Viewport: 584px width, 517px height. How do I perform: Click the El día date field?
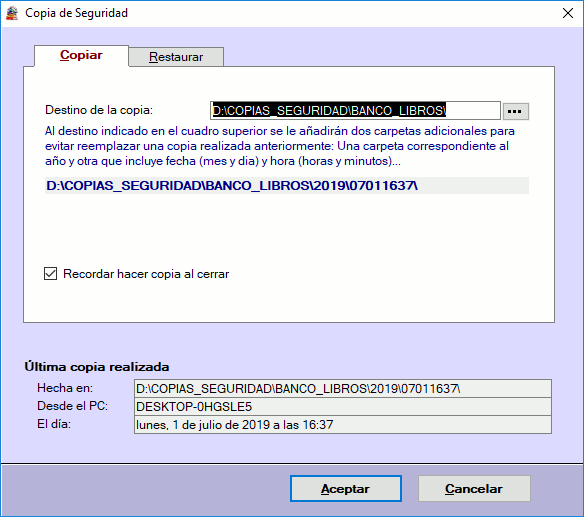click(x=343, y=425)
